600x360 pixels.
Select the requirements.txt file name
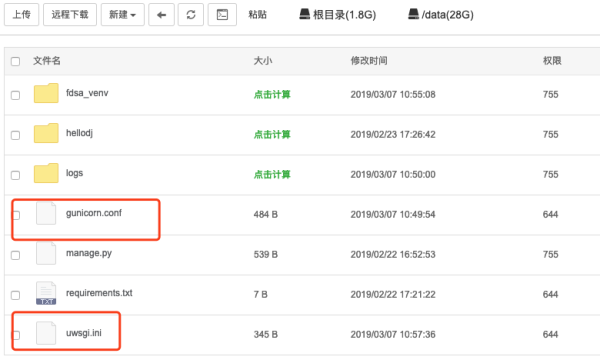click(x=99, y=293)
